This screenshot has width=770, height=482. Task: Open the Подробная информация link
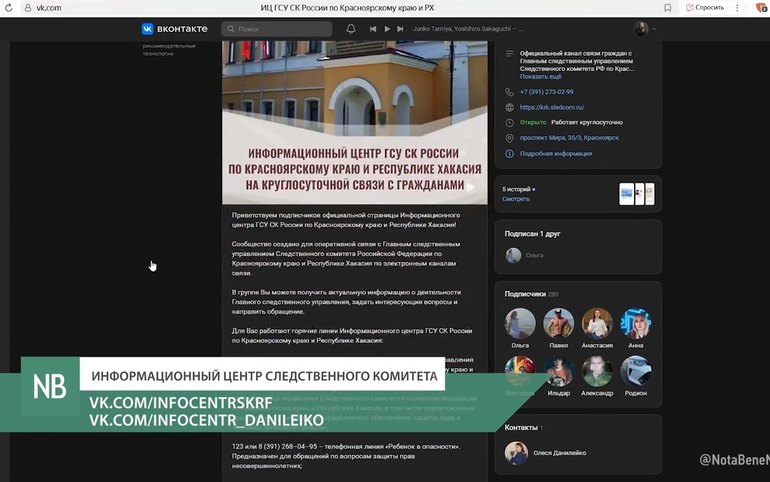pos(556,154)
